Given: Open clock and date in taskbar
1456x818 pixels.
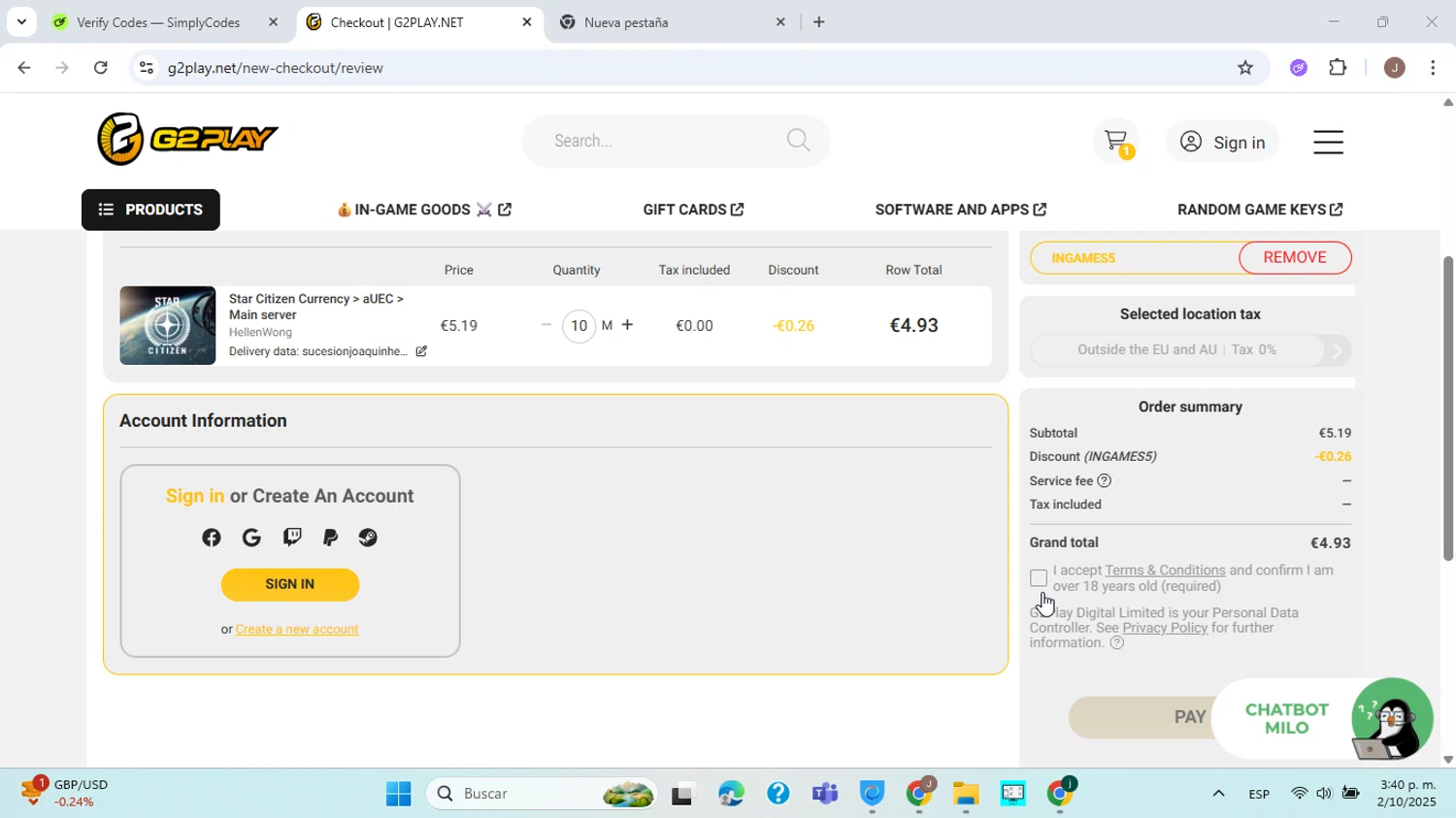Looking at the screenshot, I should coord(1407,794).
